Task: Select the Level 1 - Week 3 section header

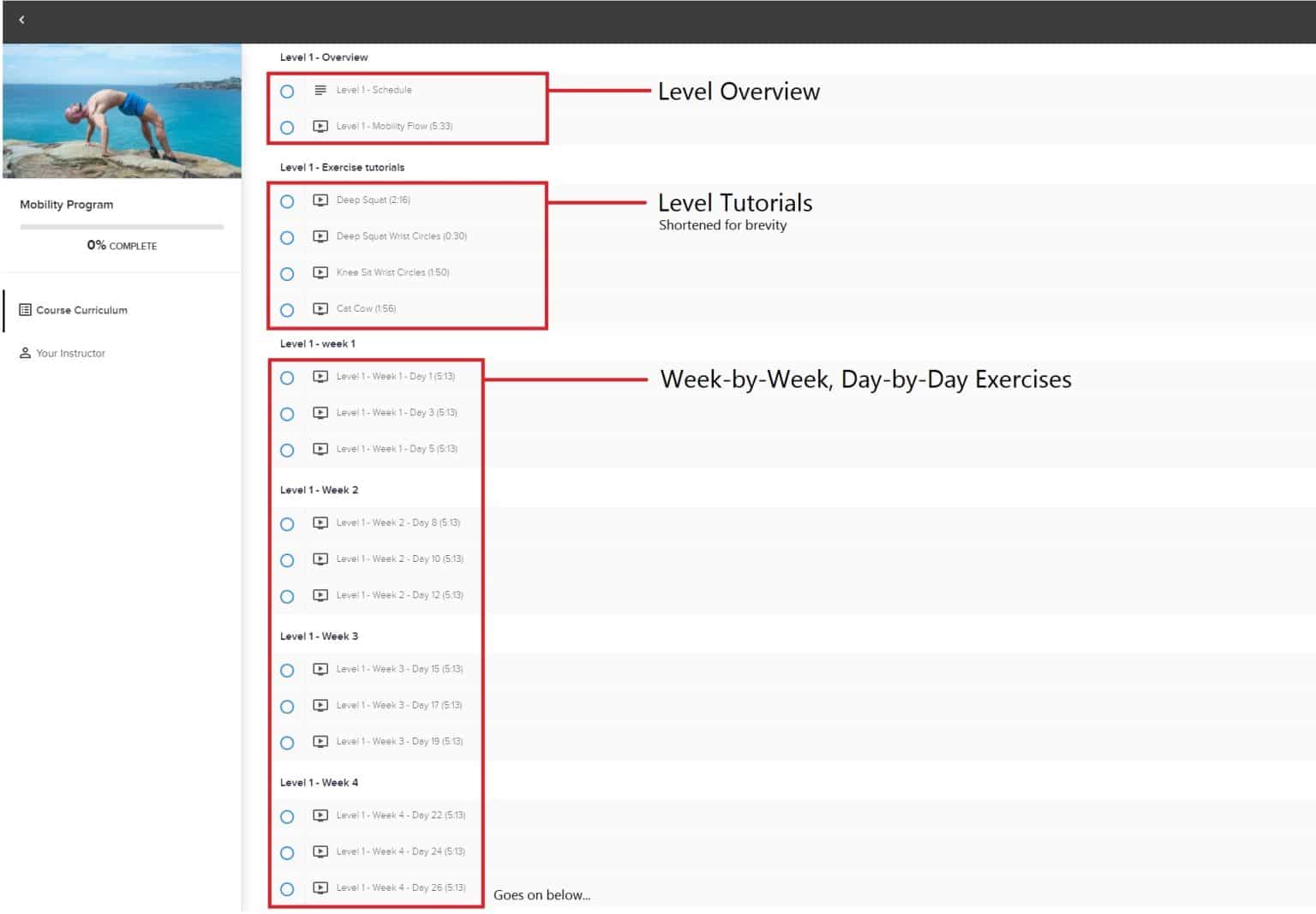Action: 319,636
